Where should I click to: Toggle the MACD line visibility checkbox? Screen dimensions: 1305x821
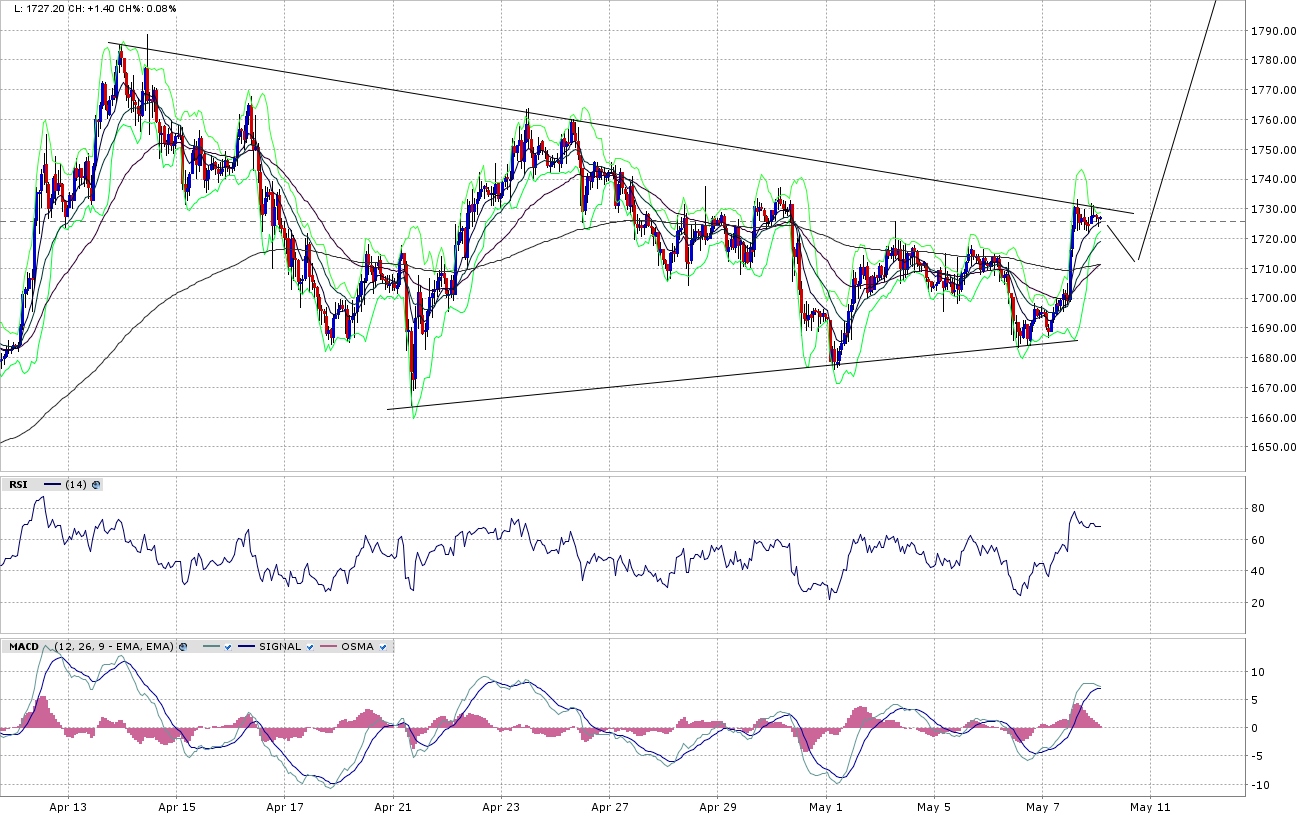(x=227, y=647)
